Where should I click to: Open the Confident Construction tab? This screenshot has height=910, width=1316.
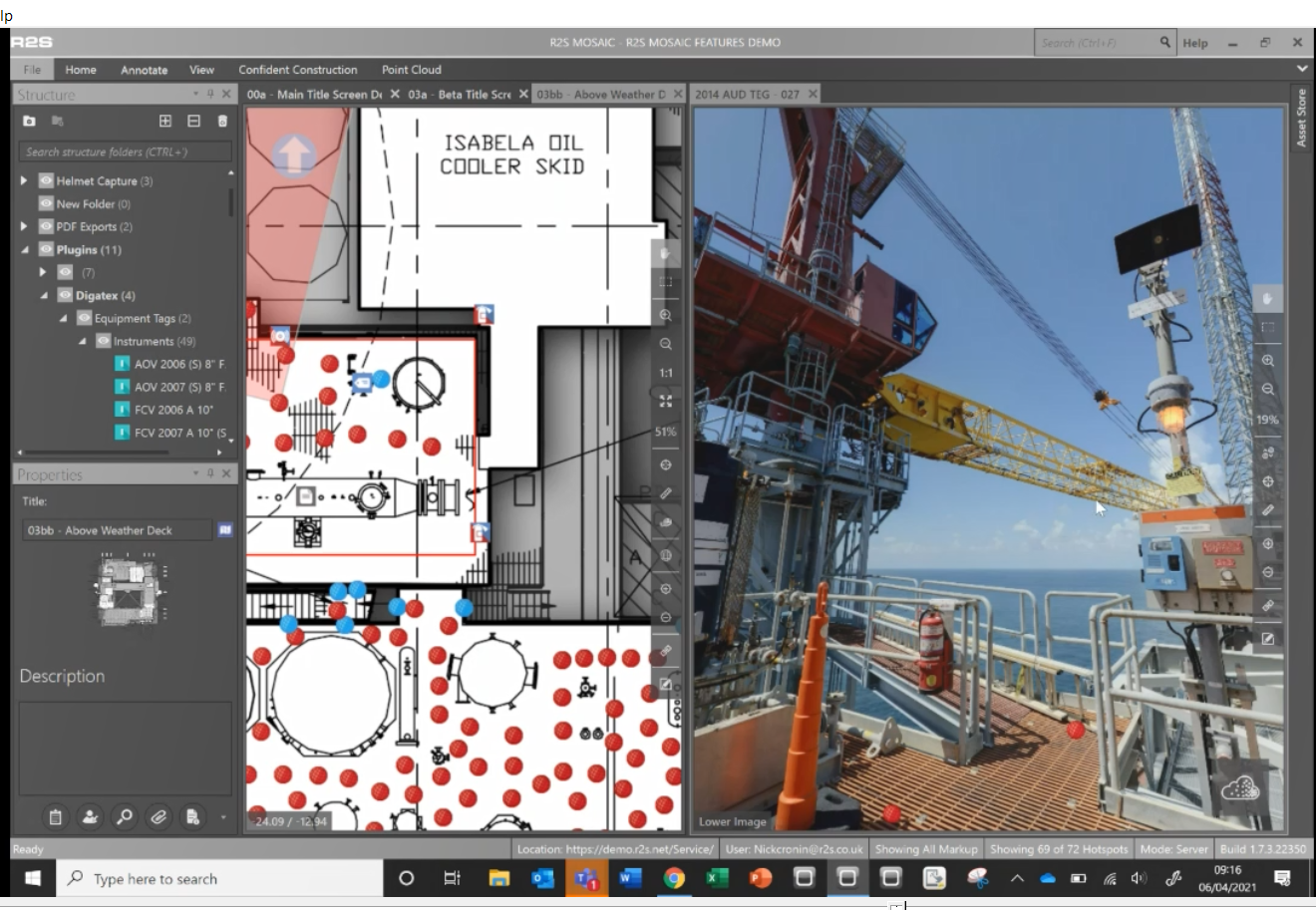pyautogui.click(x=298, y=70)
